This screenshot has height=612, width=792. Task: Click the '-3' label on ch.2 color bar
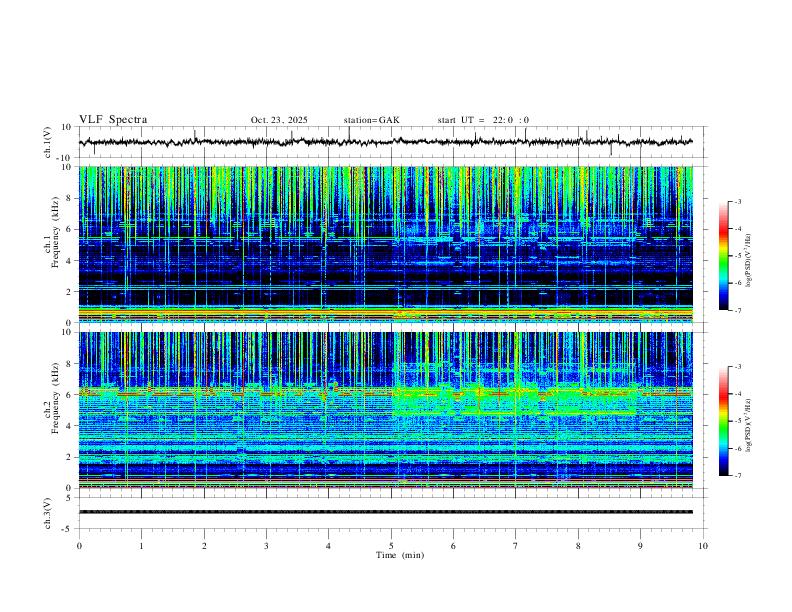[x=737, y=367]
